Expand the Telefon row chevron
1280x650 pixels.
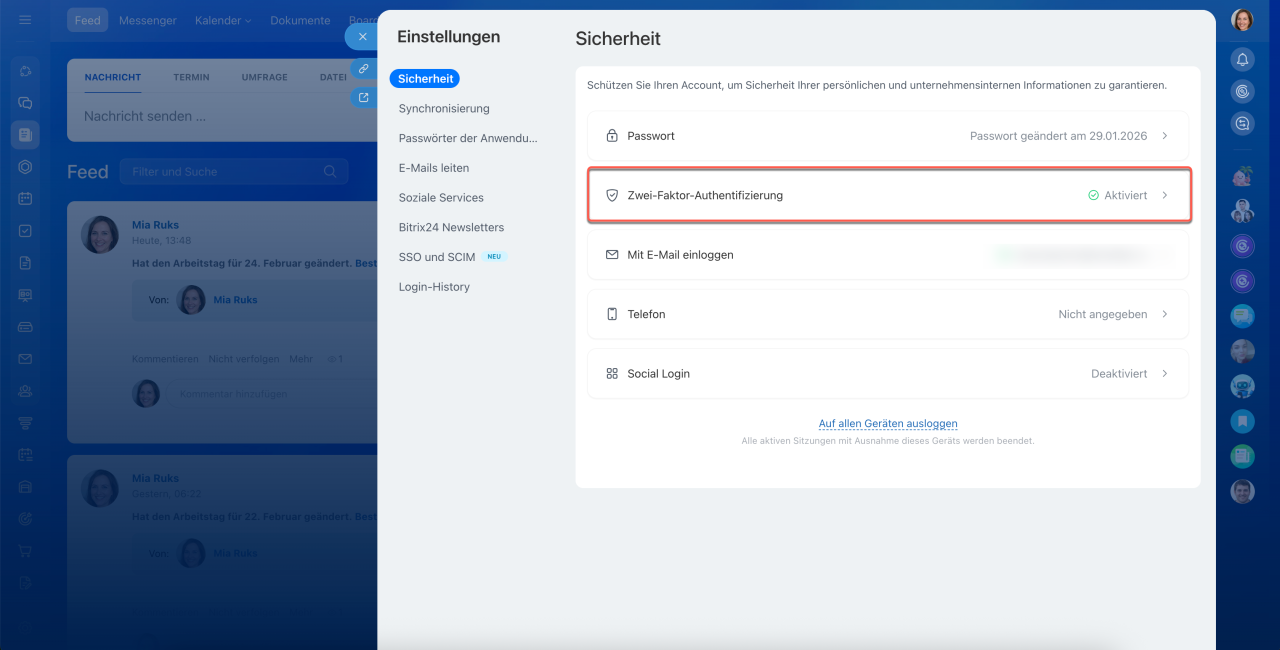[1165, 314]
